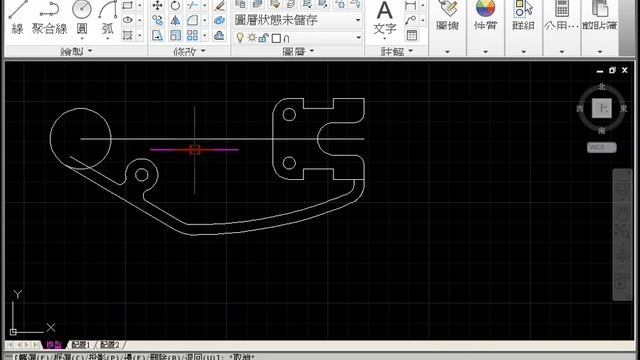Expand the Annotation (註解) panel title
The width and height of the screenshot is (640, 360).
pos(397,51)
